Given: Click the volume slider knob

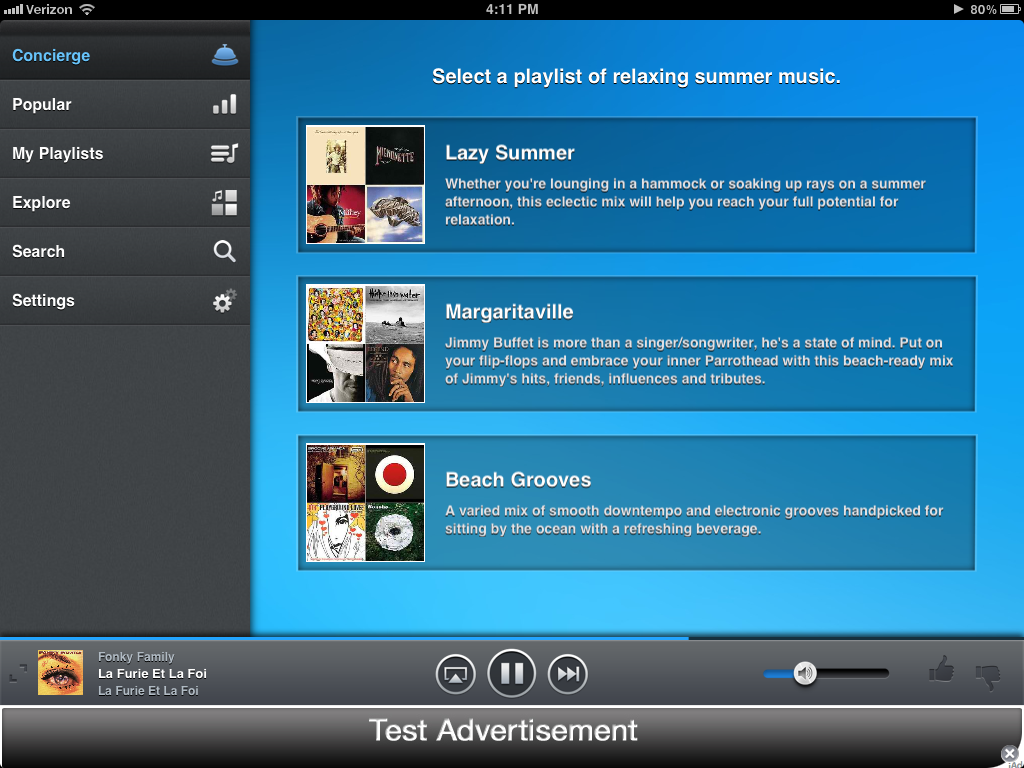Looking at the screenshot, I should click(x=805, y=673).
